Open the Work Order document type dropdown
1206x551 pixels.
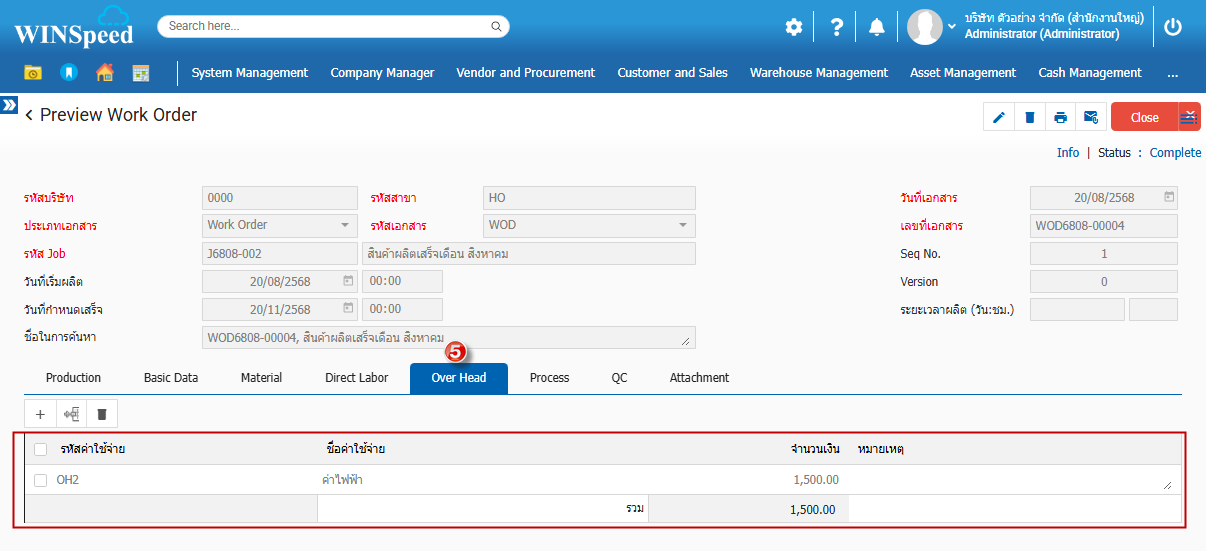click(279, 225)
